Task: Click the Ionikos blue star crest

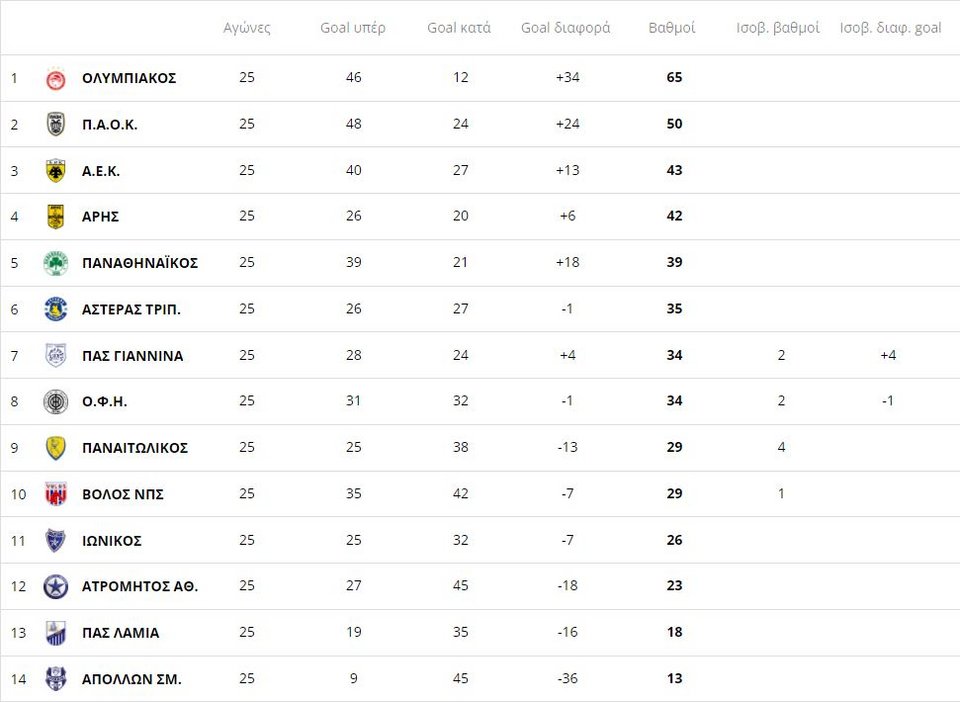Action: point(56,540)
